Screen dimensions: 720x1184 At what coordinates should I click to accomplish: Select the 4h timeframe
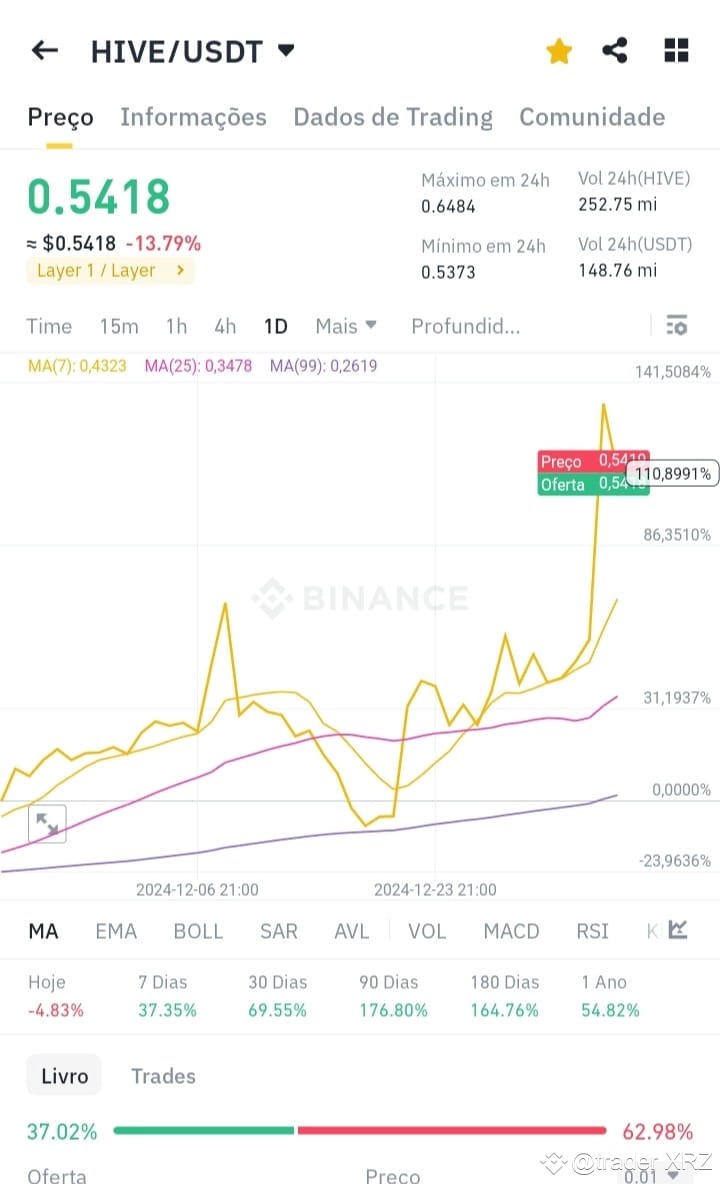pyautogui.click(x=224, y=326)
